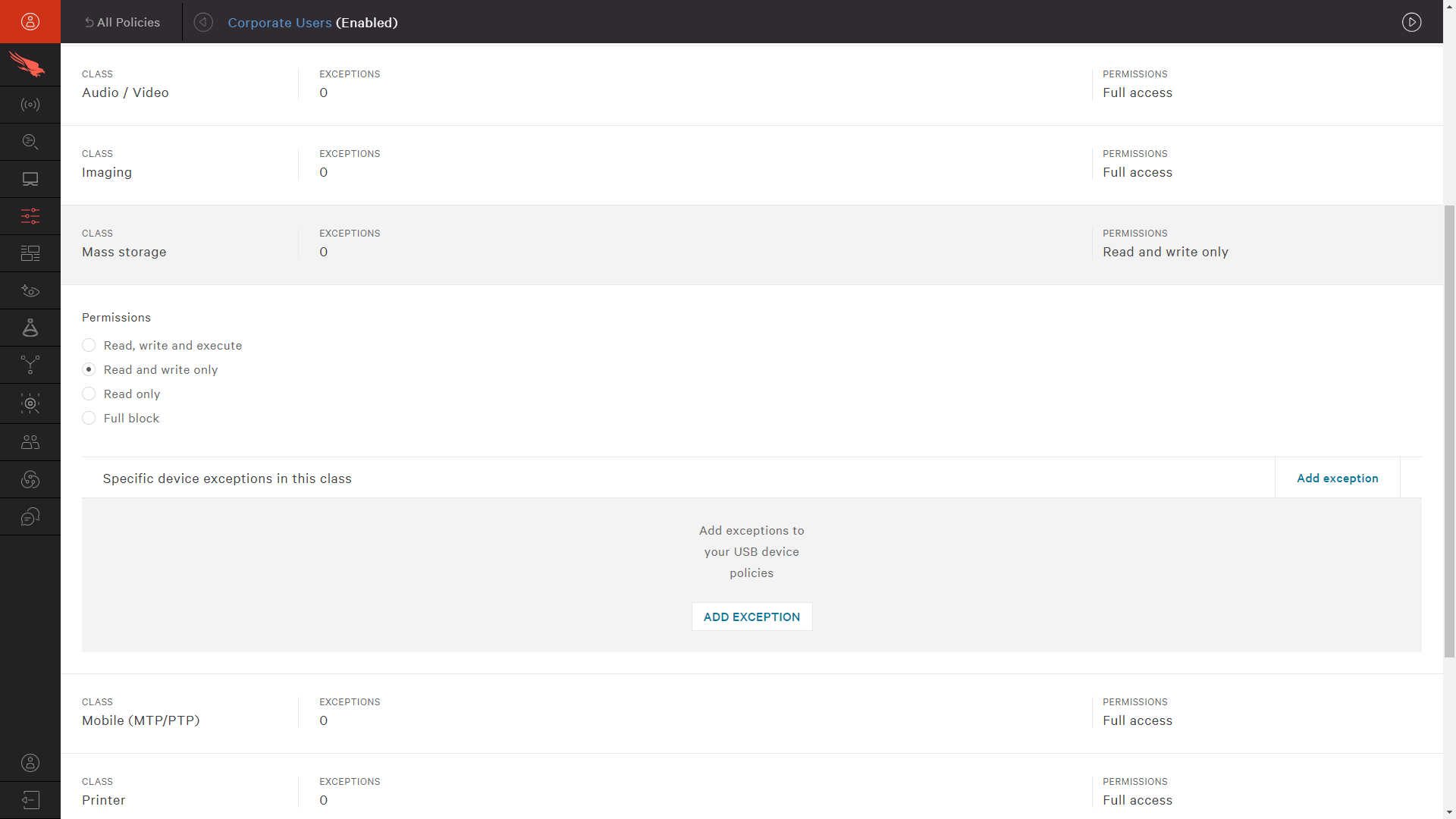Select Corporate Users policy tab
This screenshot has width=1456, height=819.
[279, 22]
